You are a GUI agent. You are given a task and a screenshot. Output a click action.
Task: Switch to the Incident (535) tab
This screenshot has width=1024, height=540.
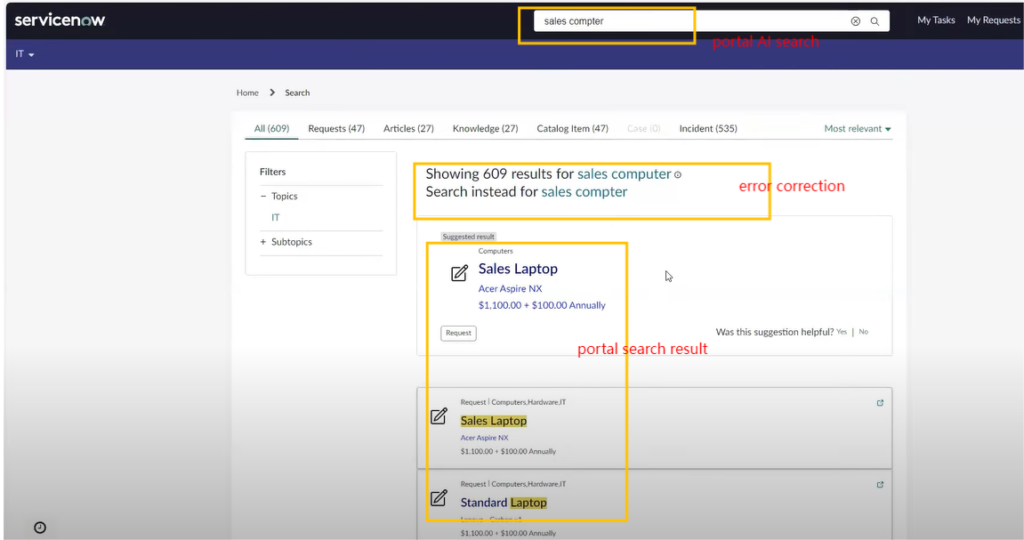click(708, 129)
